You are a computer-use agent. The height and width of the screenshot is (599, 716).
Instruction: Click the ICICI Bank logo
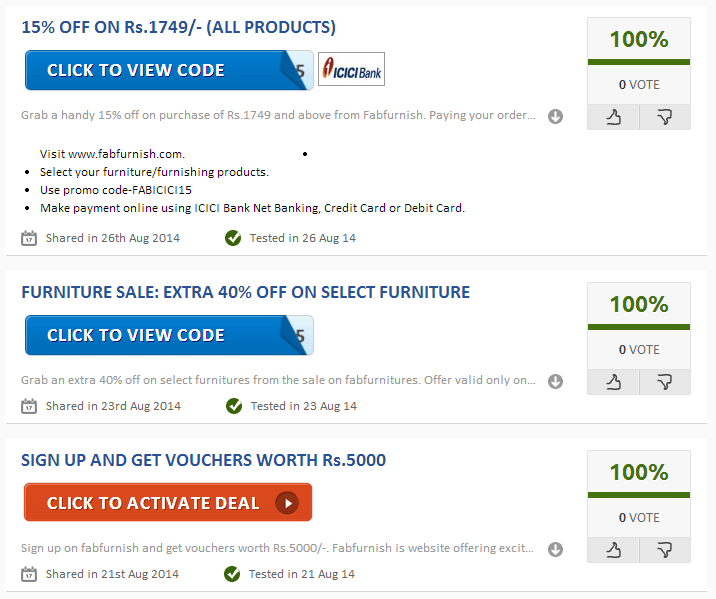pos(351,70)
